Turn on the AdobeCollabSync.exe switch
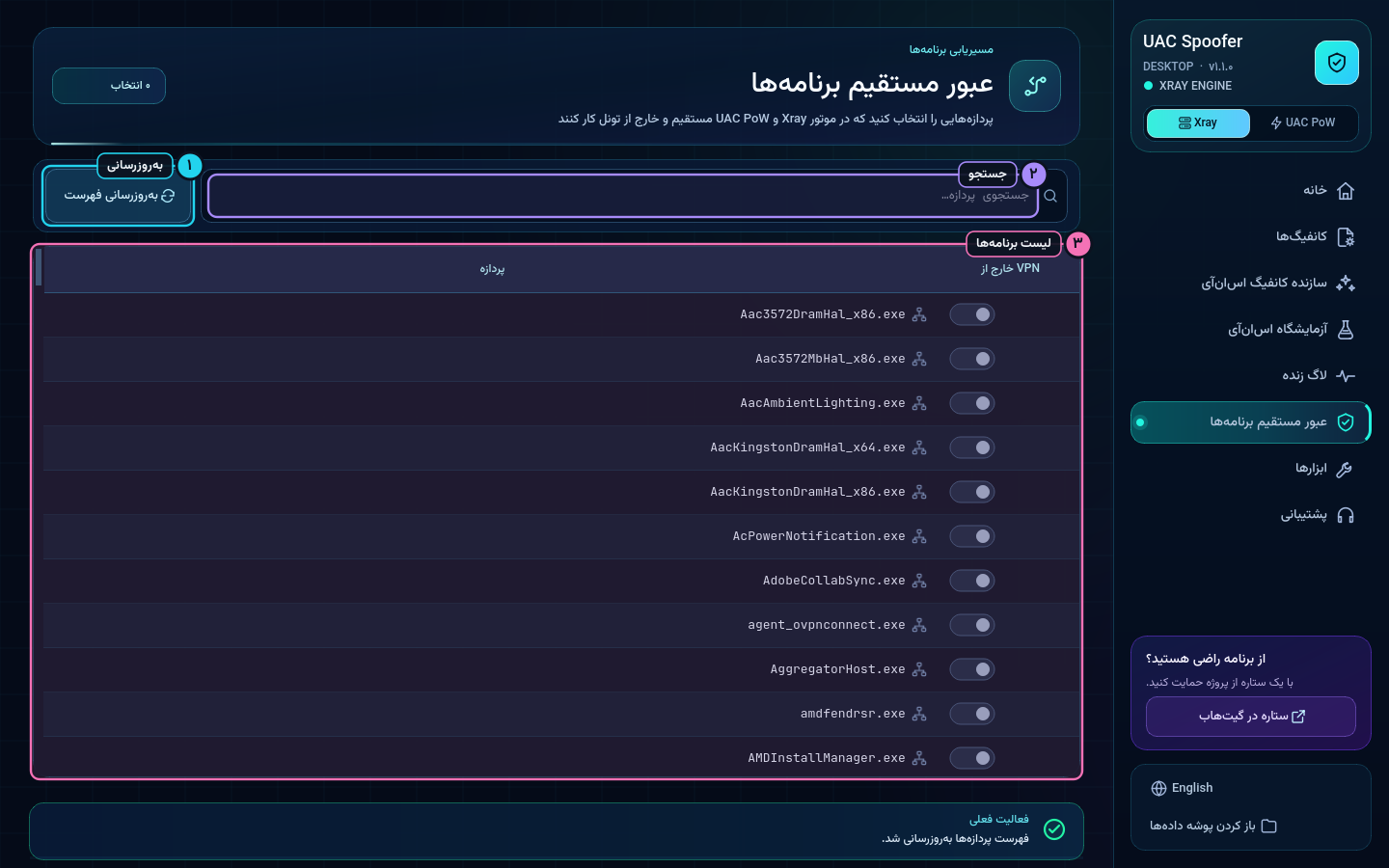 click(x=972, y=581)
